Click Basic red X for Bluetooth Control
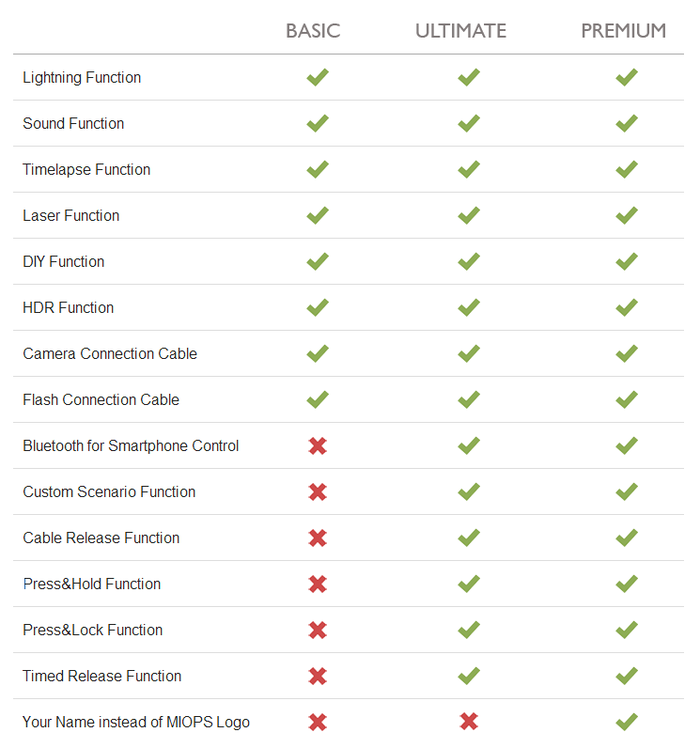The height and width of the screenshot is (748, 700). tap(317, 446)
